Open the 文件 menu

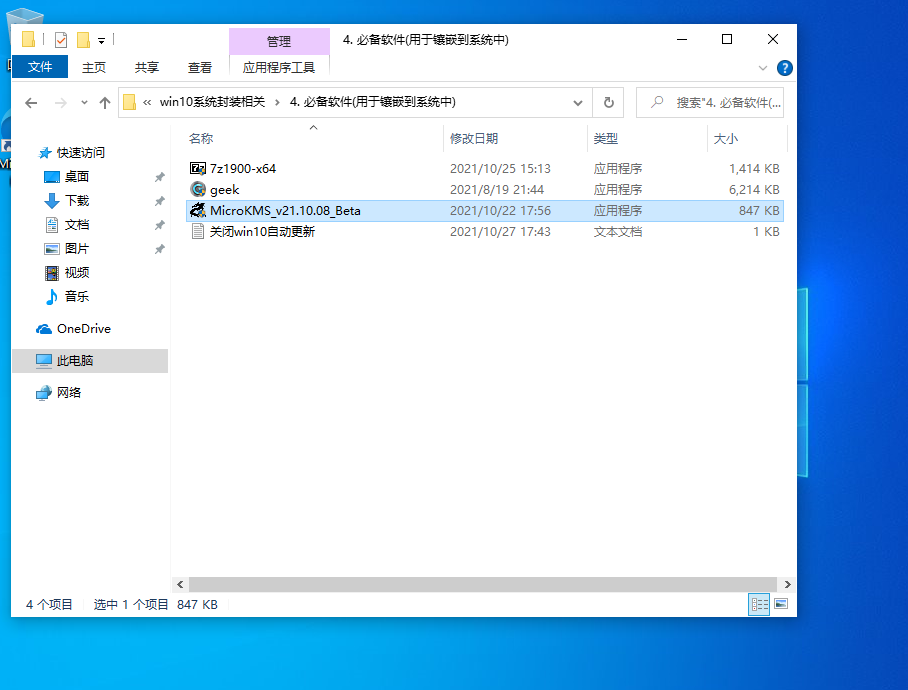(40, 67)
